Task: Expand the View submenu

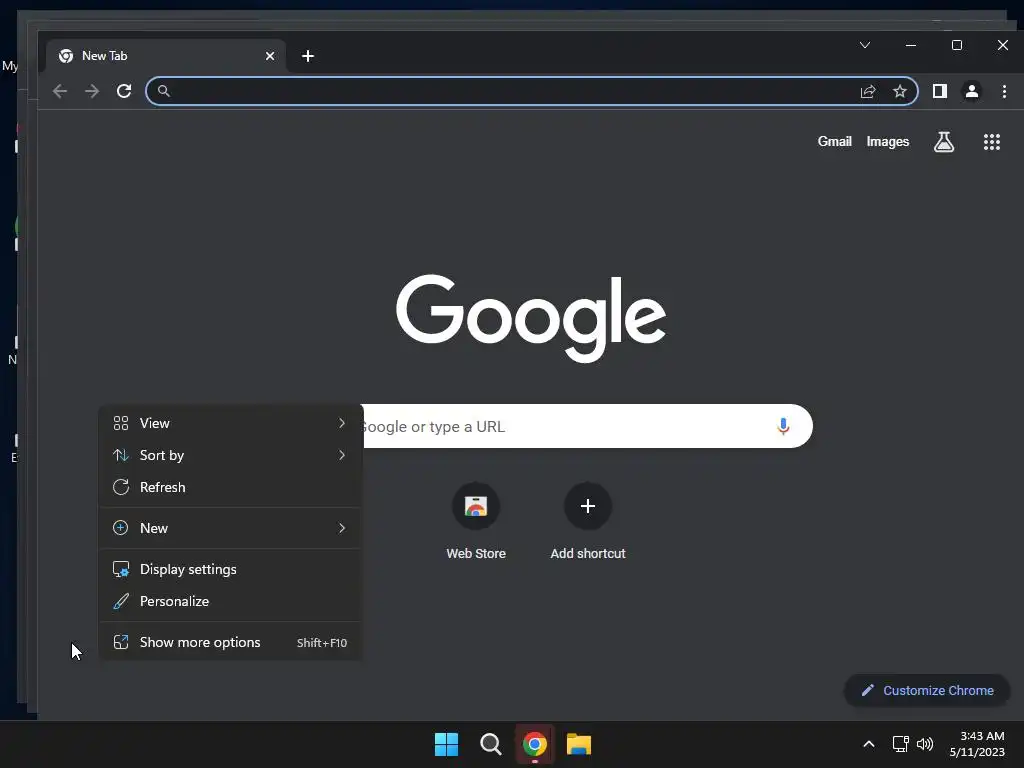Action: (231, 423)
